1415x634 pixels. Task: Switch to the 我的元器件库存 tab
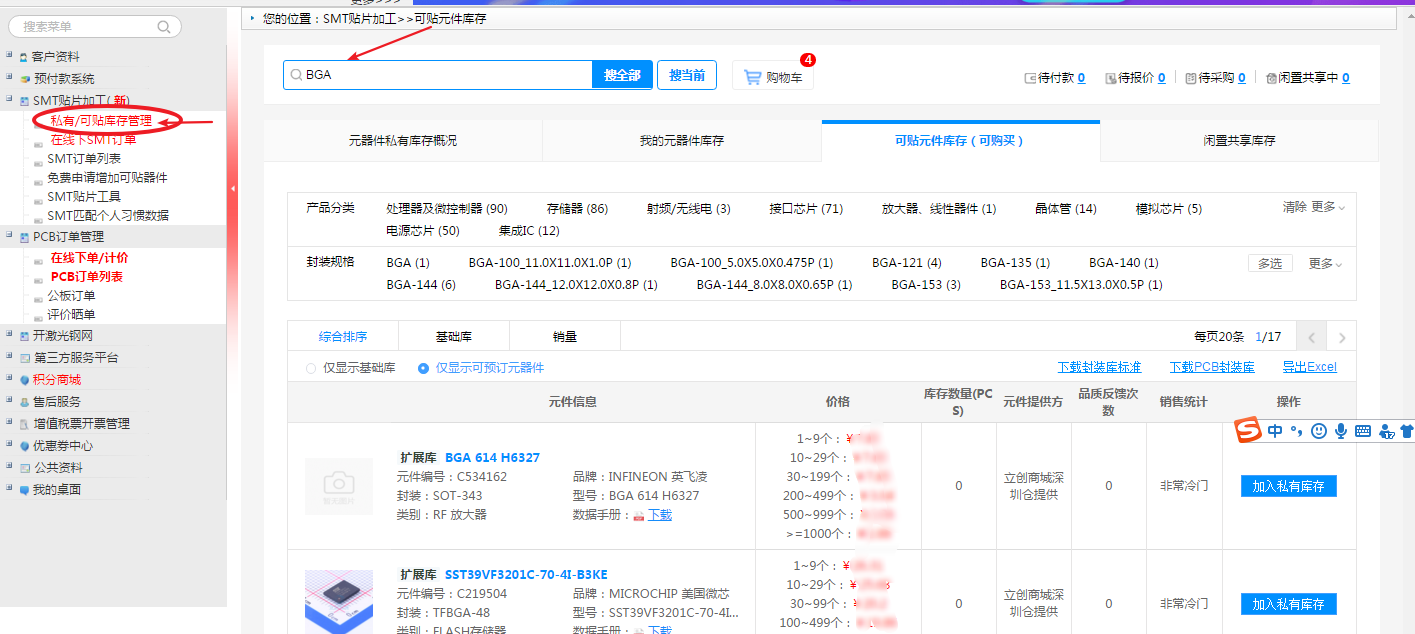pyautogui.click(x=681, y=141)
